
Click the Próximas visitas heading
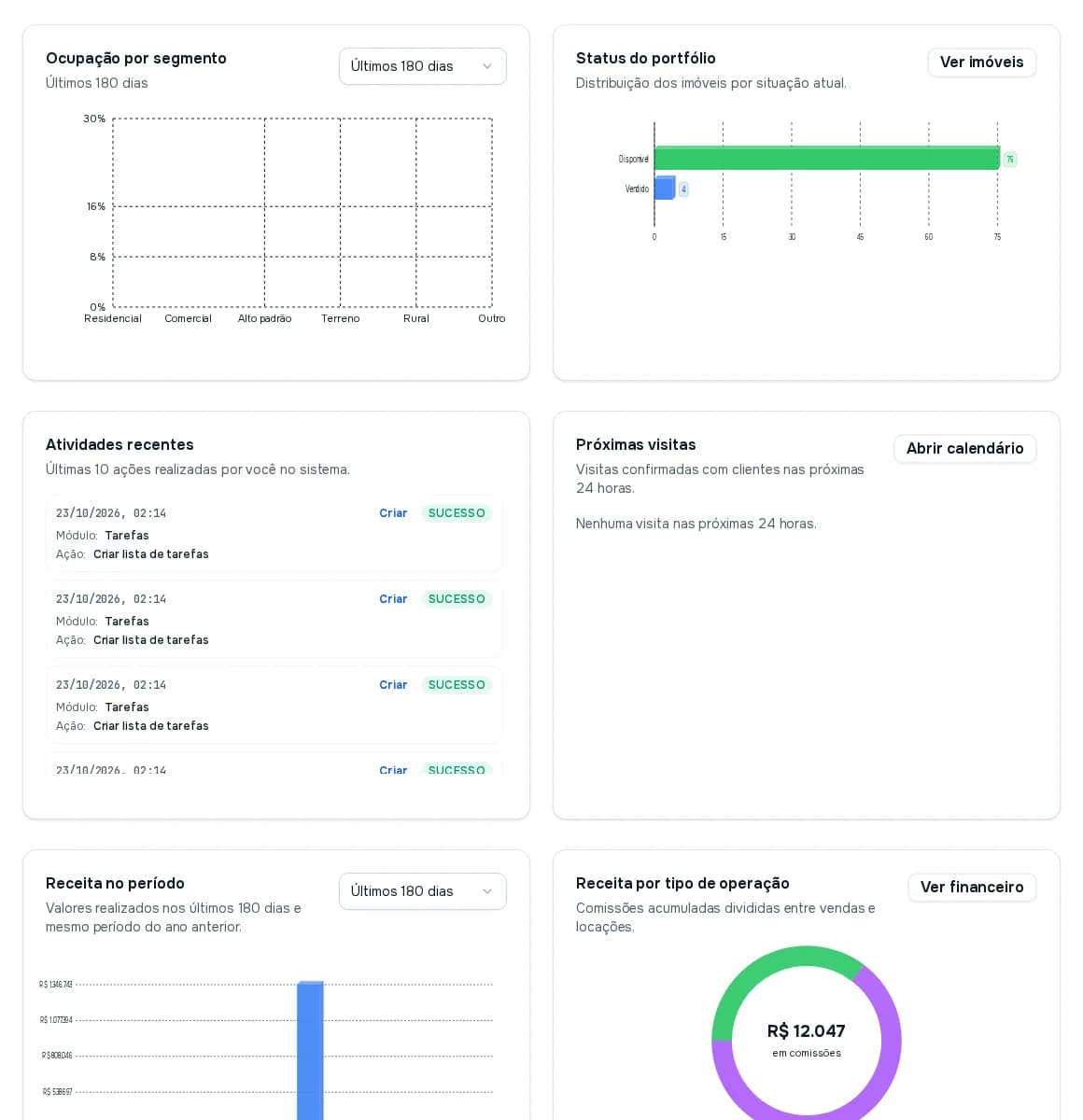pos(636,445)
